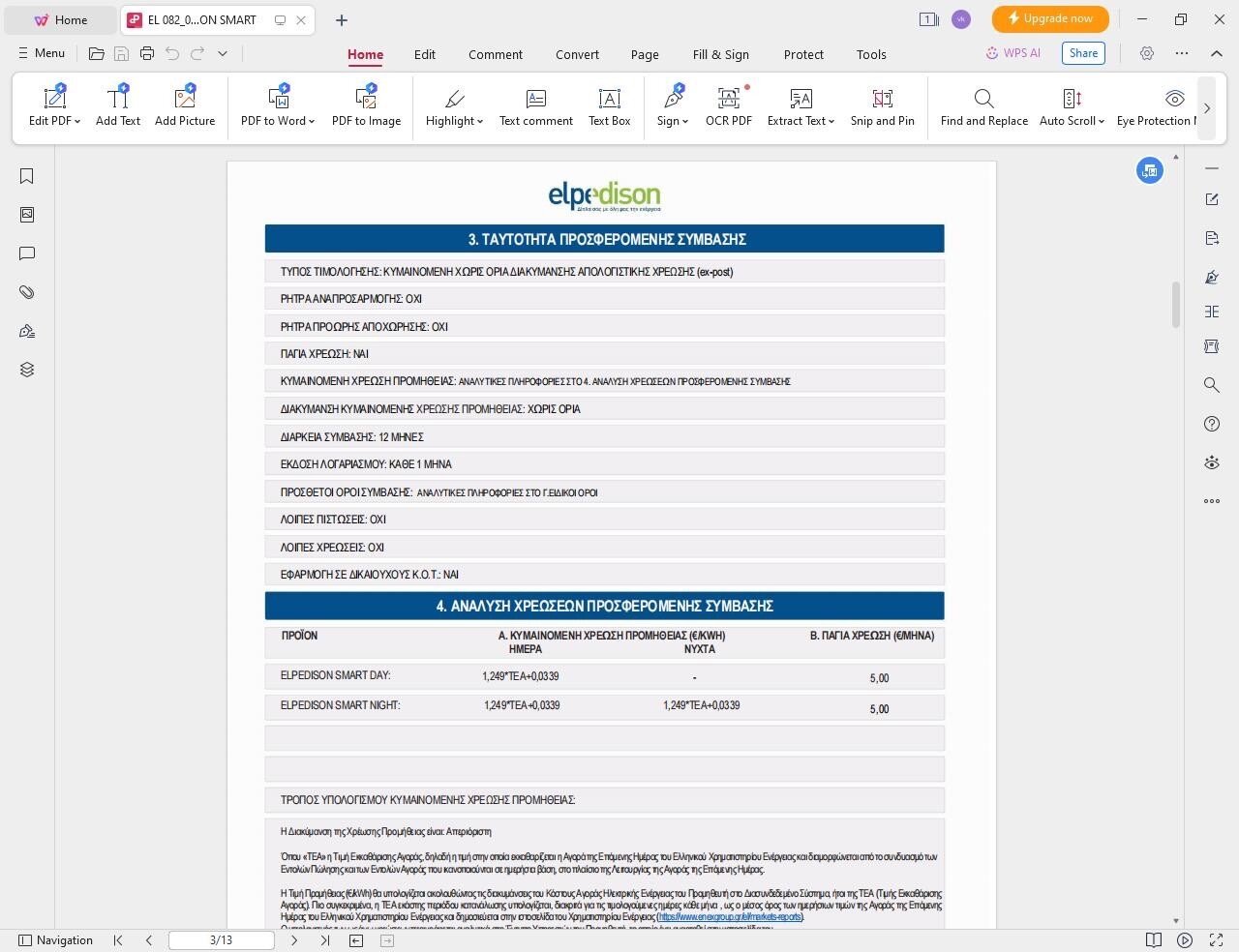Click the enexgroup markets-reports link
This screenshot has height=952, width=1239.
tap(730, 917)
